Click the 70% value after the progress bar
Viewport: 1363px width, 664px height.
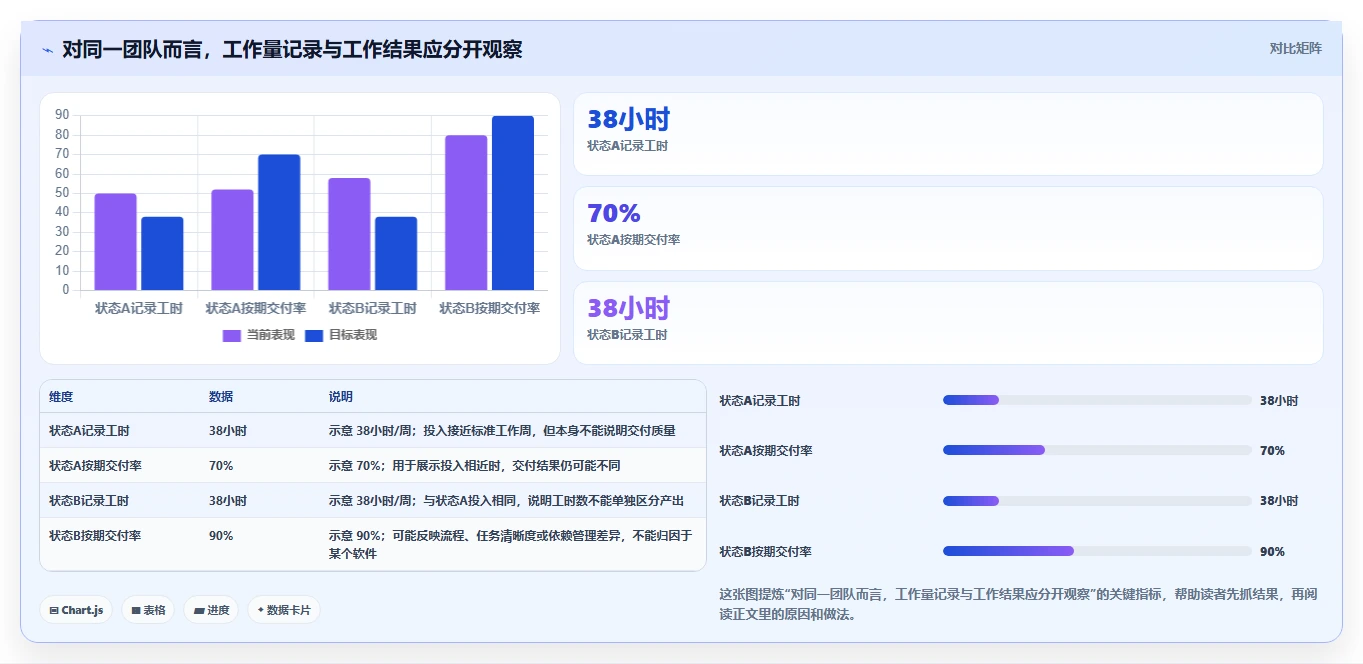[x=1272, y=451]
